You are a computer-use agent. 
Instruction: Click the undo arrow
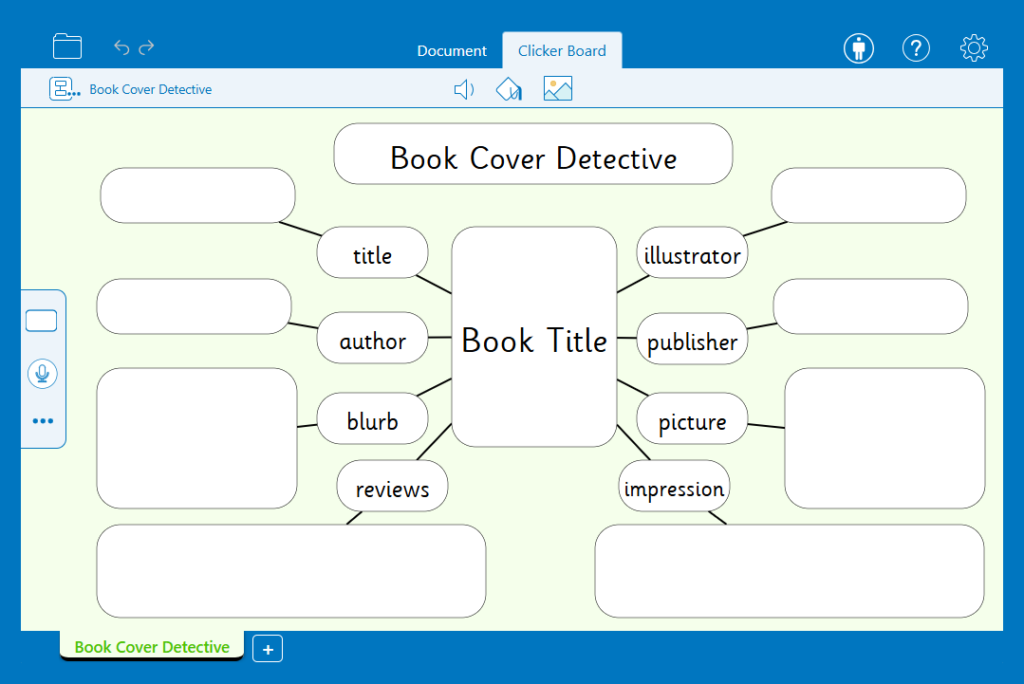121,47
